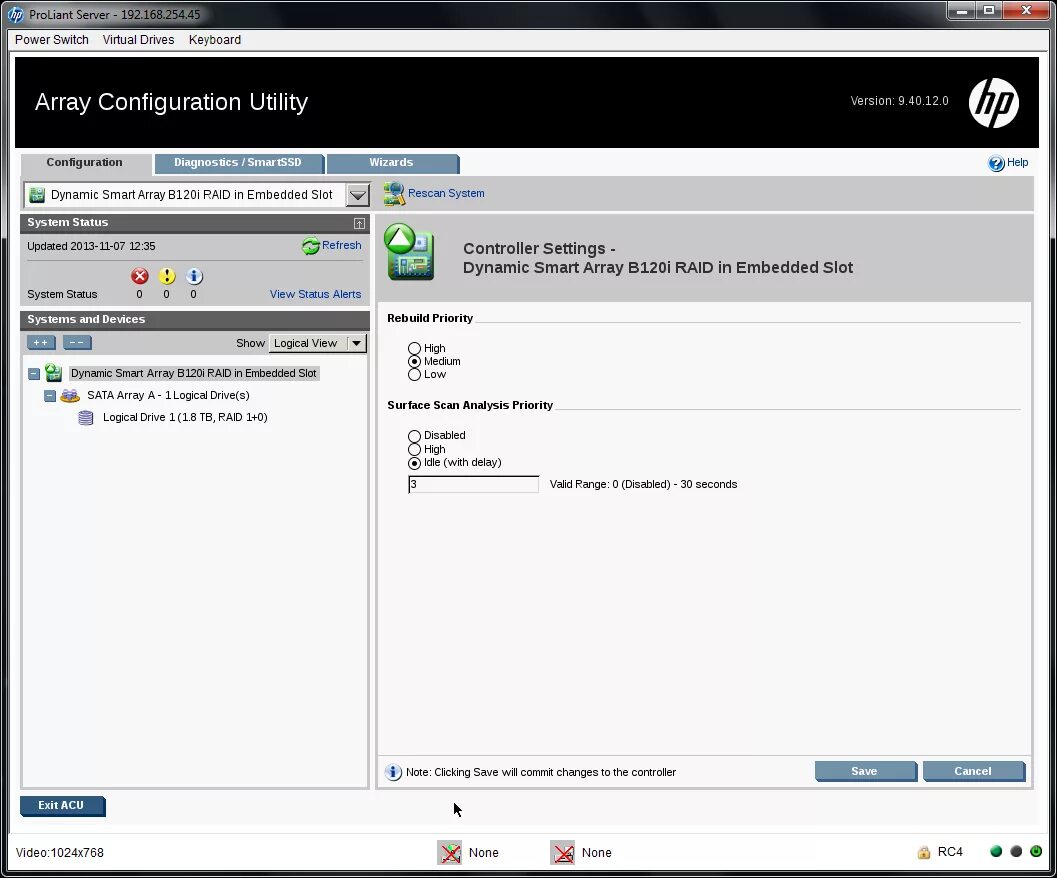Collapse the Dynamic Smart Array tree node
This screenshot has width=1057, height=878.
click(34, 374)
